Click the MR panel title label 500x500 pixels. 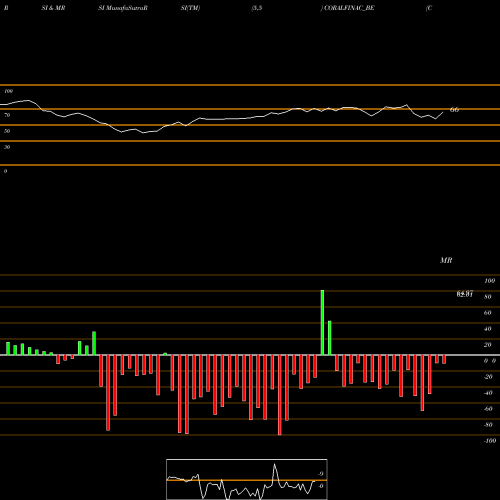click(446, 260)
